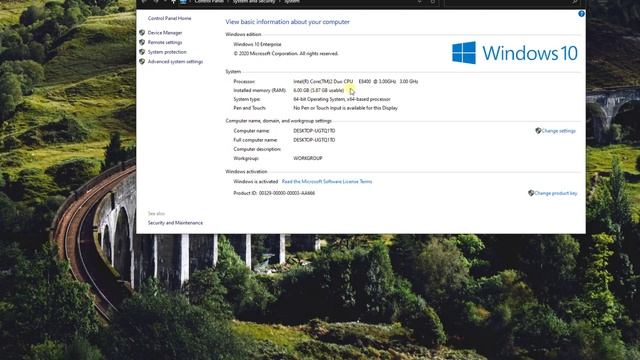Viewport: 640px width, 360px height.
Task: Click the shield icon beside System protection
Action: [142, 52]
